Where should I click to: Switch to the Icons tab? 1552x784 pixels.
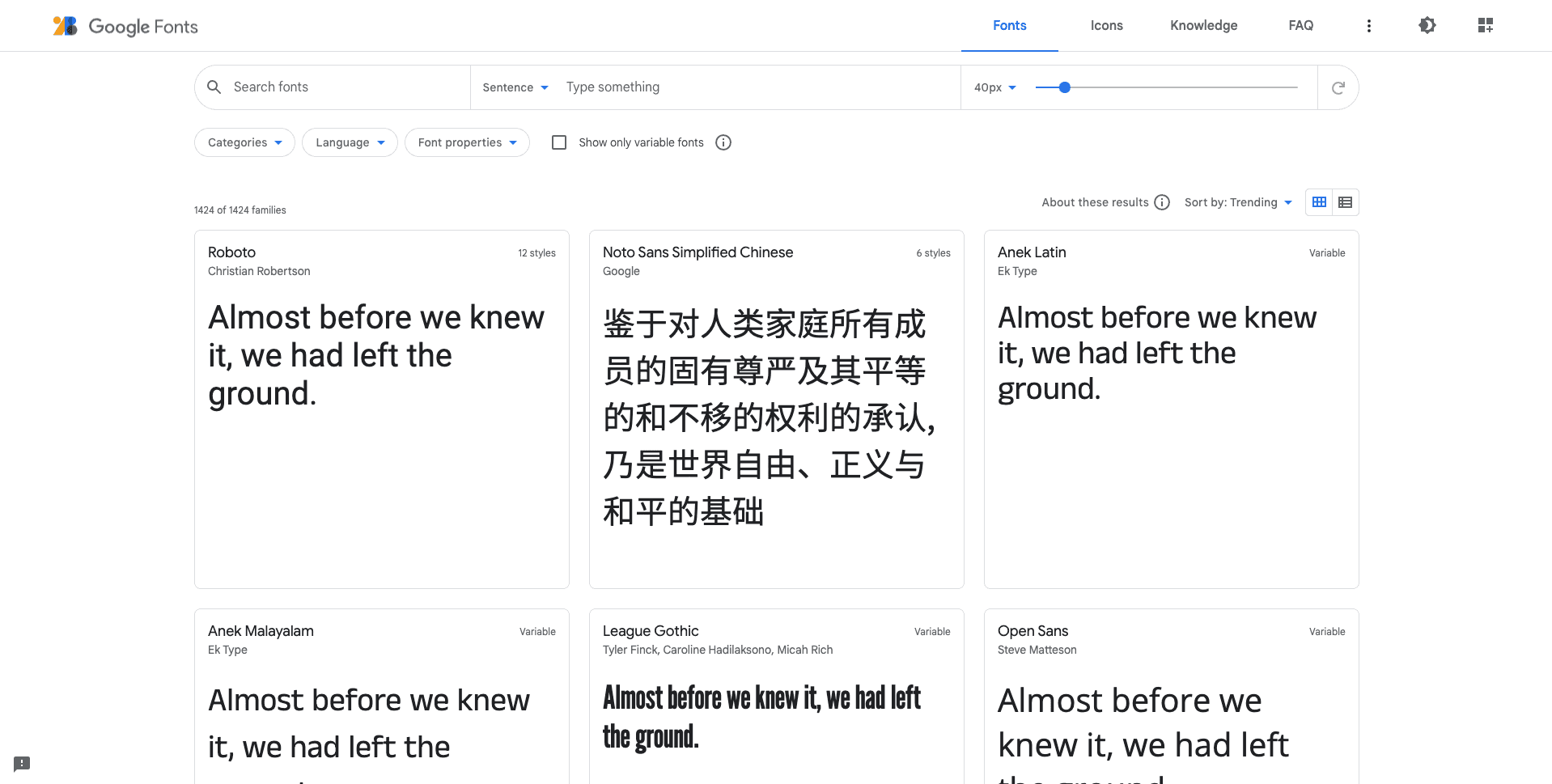1107,26
